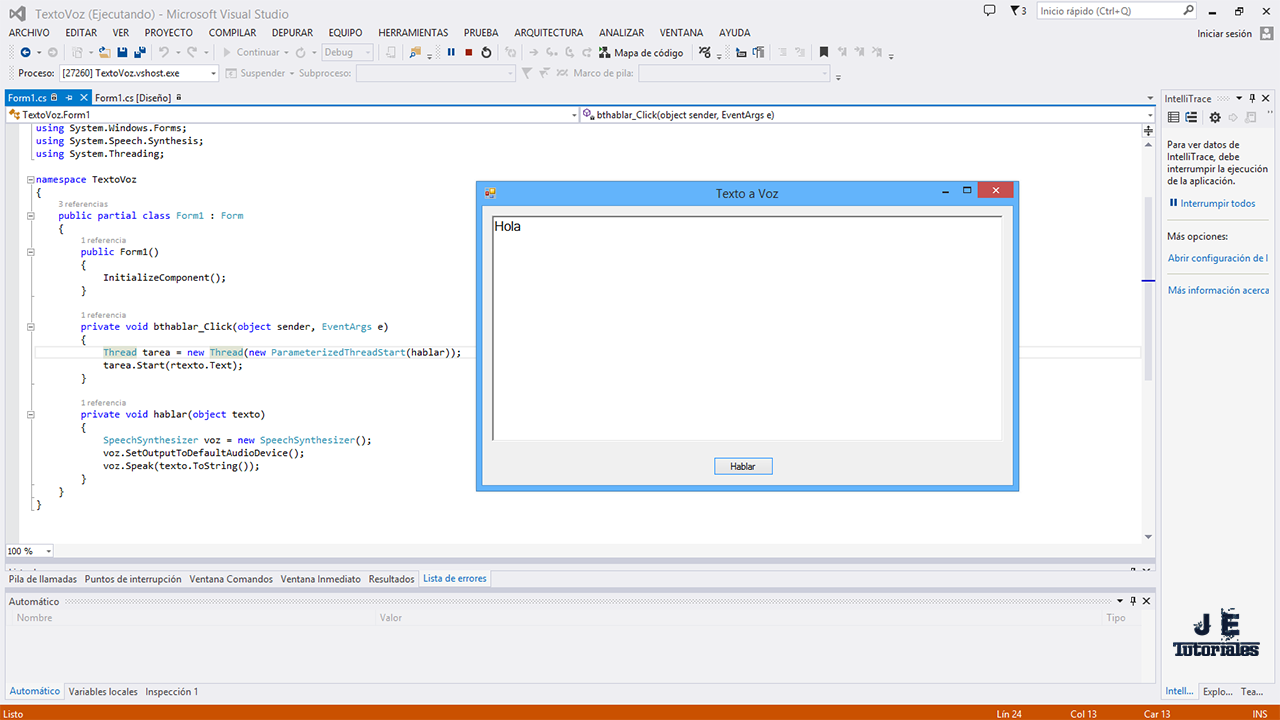Close the IntelliTrace panel
Viewport: 1280px width, 720px height.
click(1266, 98)
